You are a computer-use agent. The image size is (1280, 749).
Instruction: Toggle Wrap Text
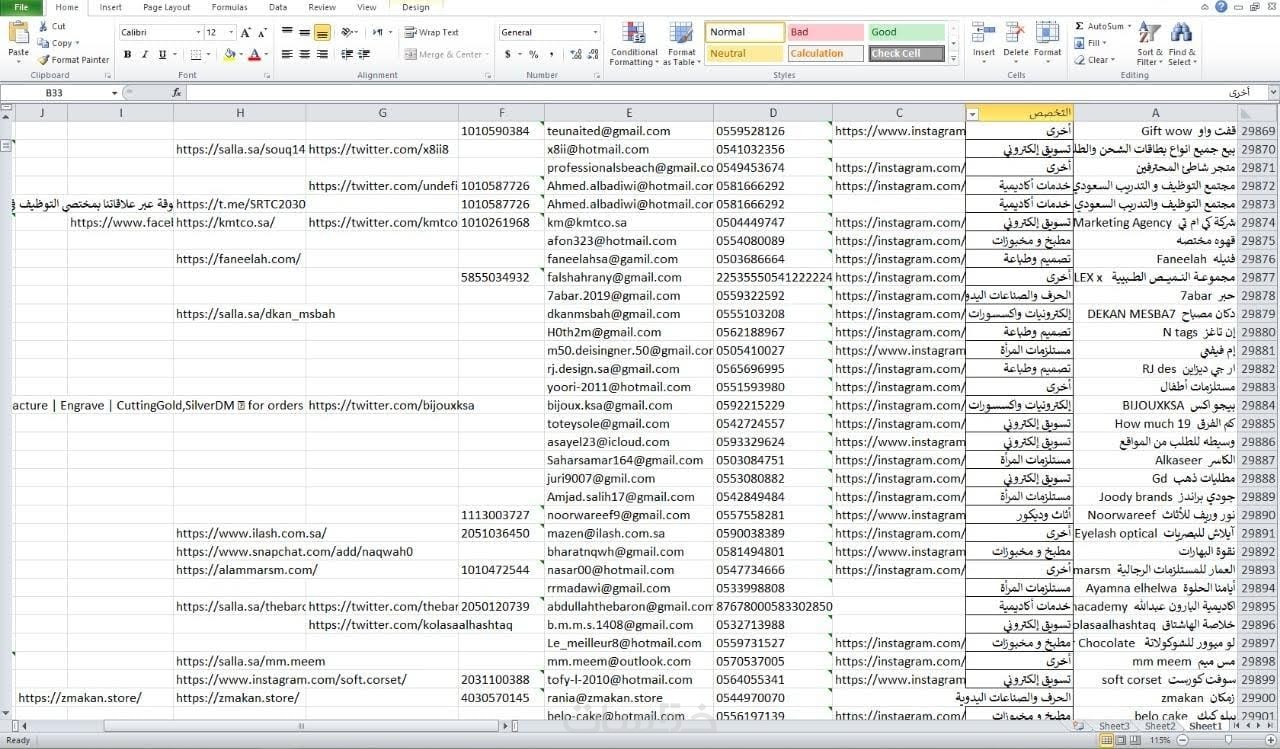pos(432,33)
